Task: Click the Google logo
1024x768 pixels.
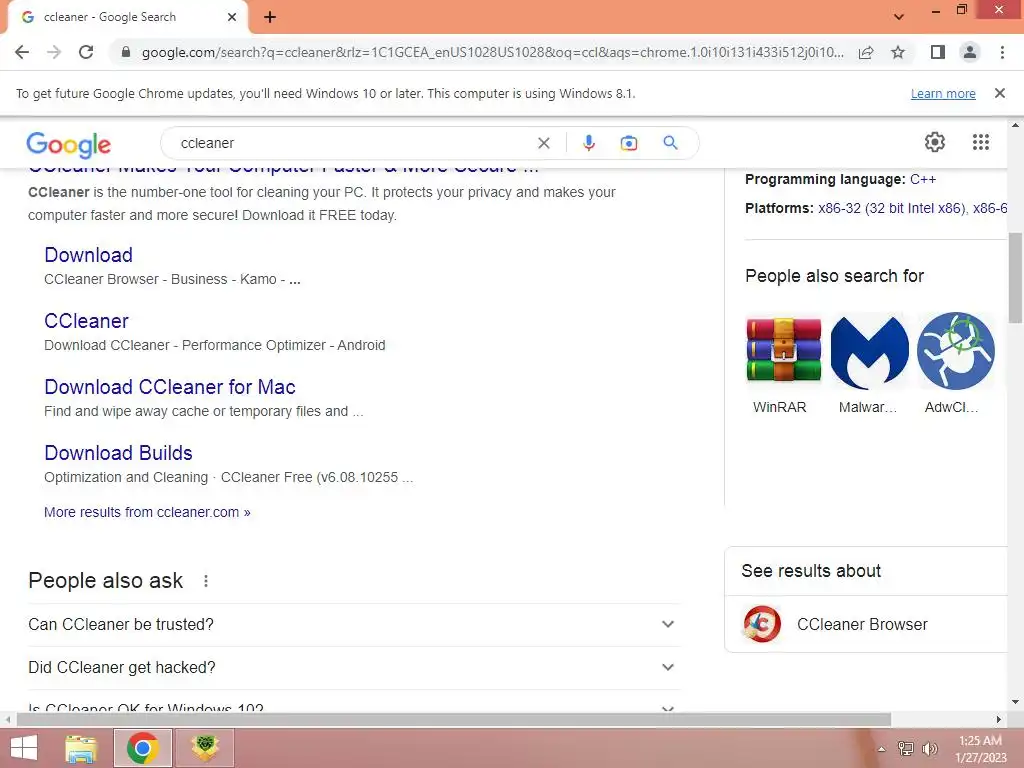Action: [69, 144]
